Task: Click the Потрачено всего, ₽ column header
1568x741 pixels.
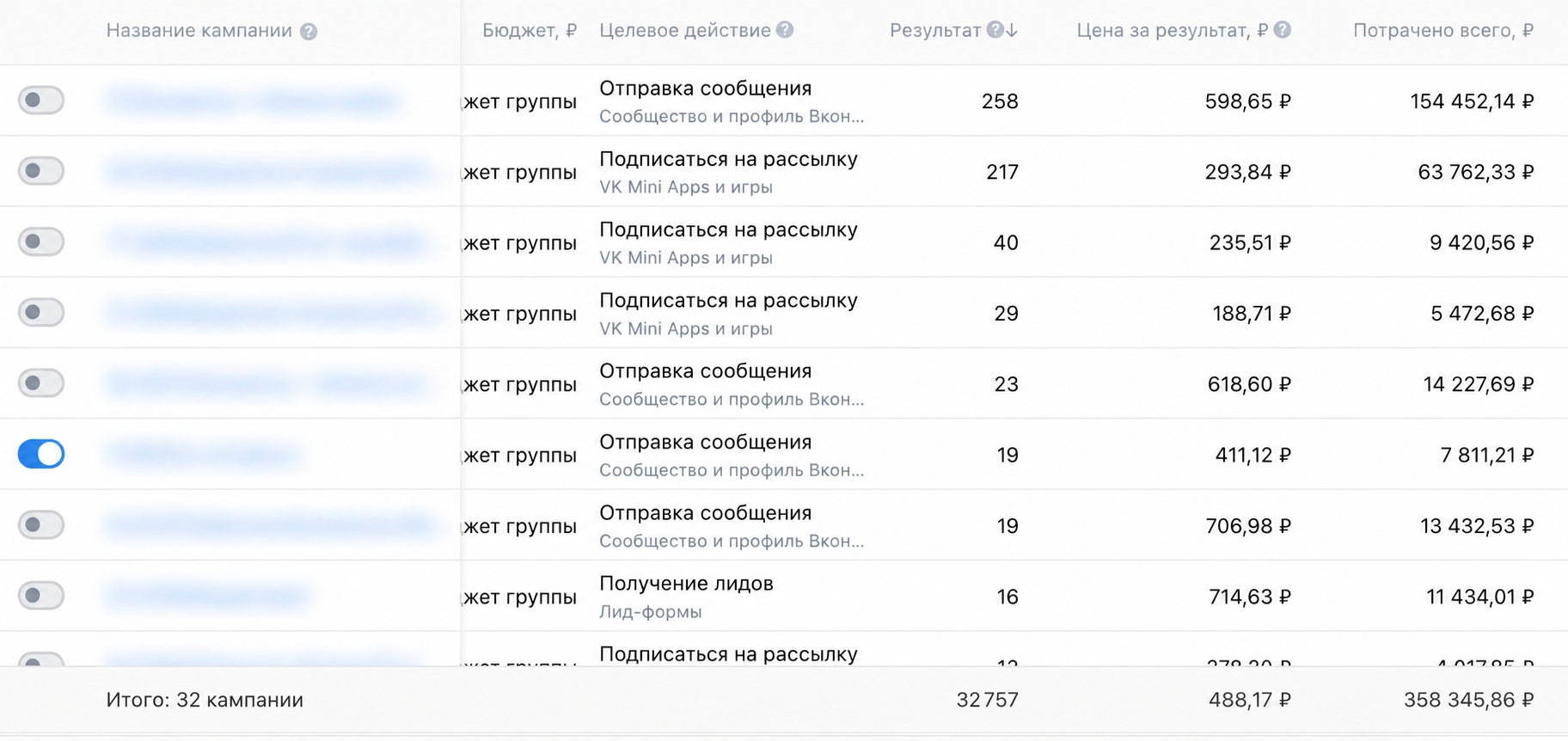Action: 1443,31
